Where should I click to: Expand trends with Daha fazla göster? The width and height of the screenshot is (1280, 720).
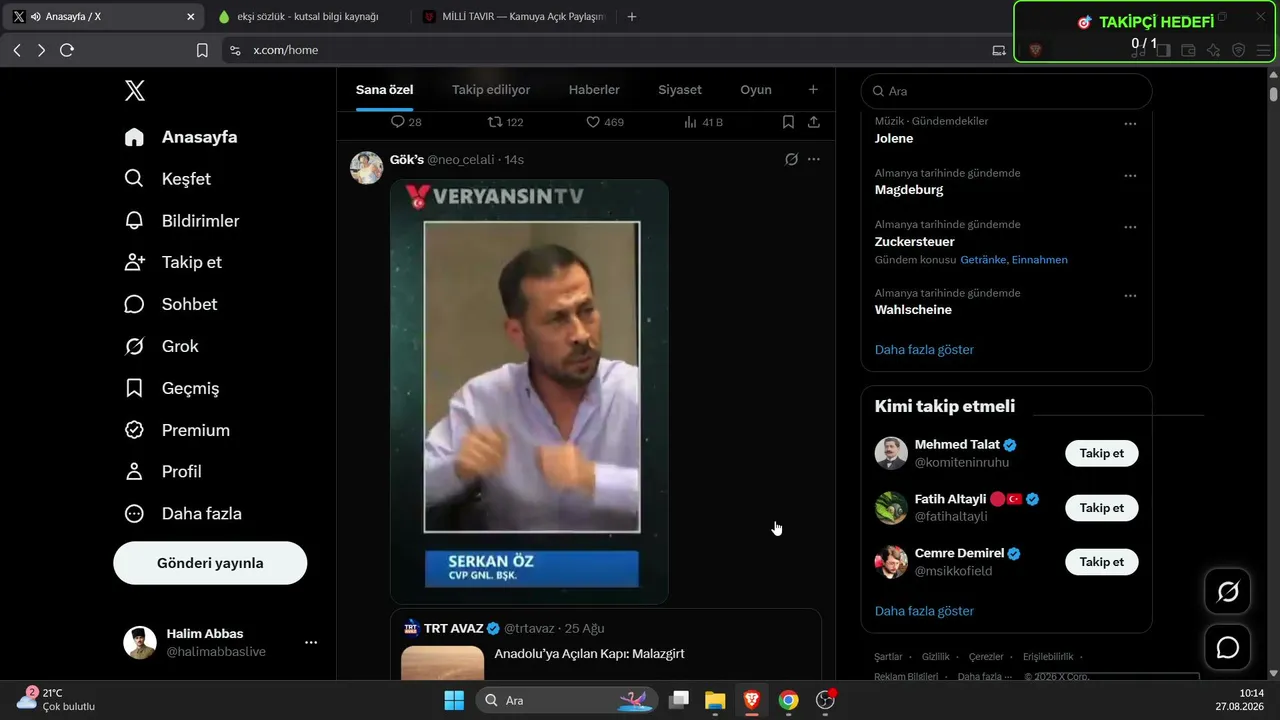point(924,350)
